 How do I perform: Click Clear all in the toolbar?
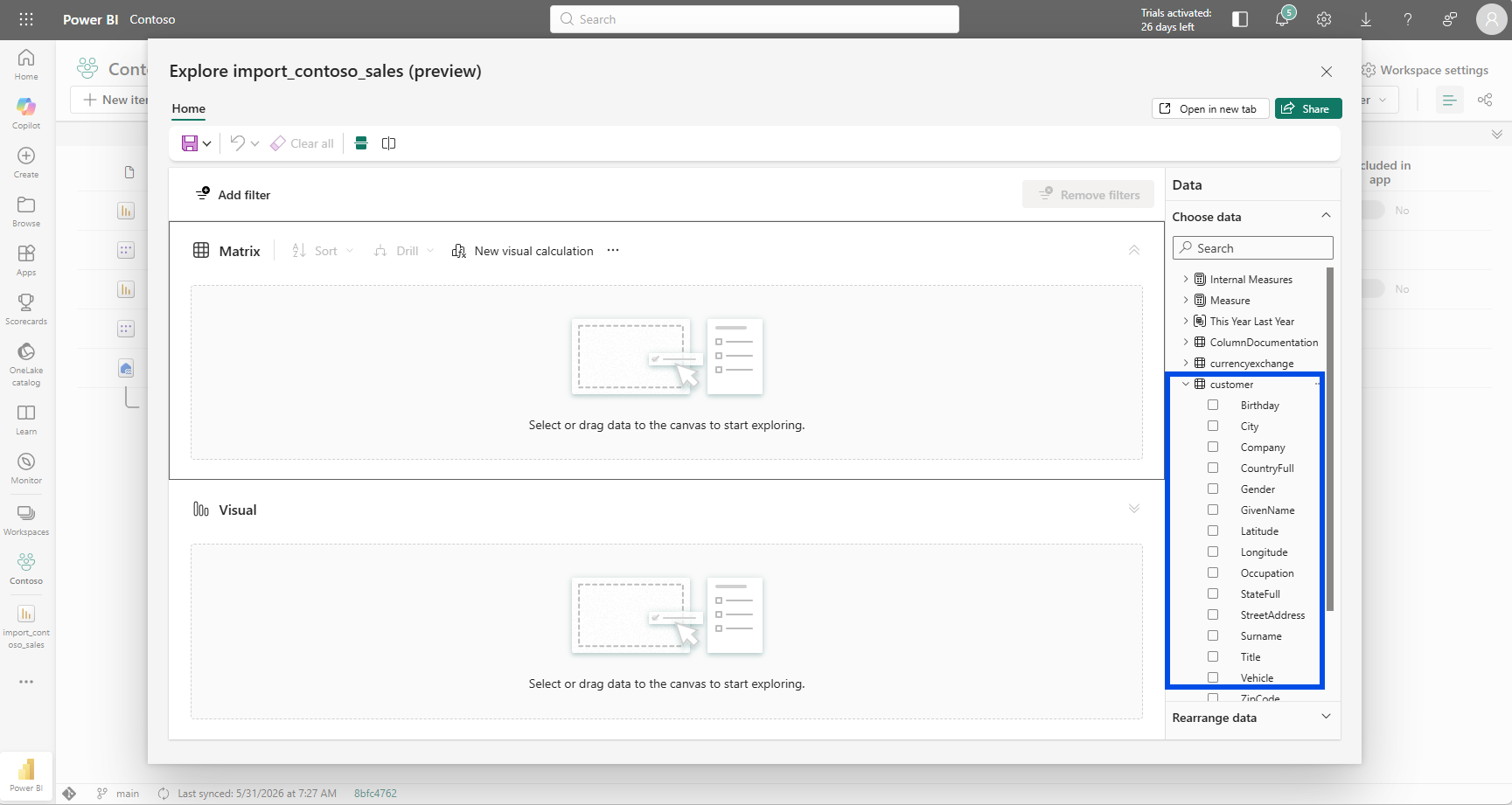(302, 143)
